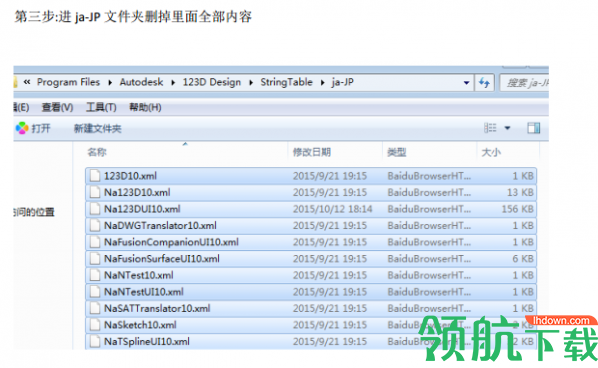Select file NaTSplineUI10.xml
Screen dimensions: 598x368
311,341
